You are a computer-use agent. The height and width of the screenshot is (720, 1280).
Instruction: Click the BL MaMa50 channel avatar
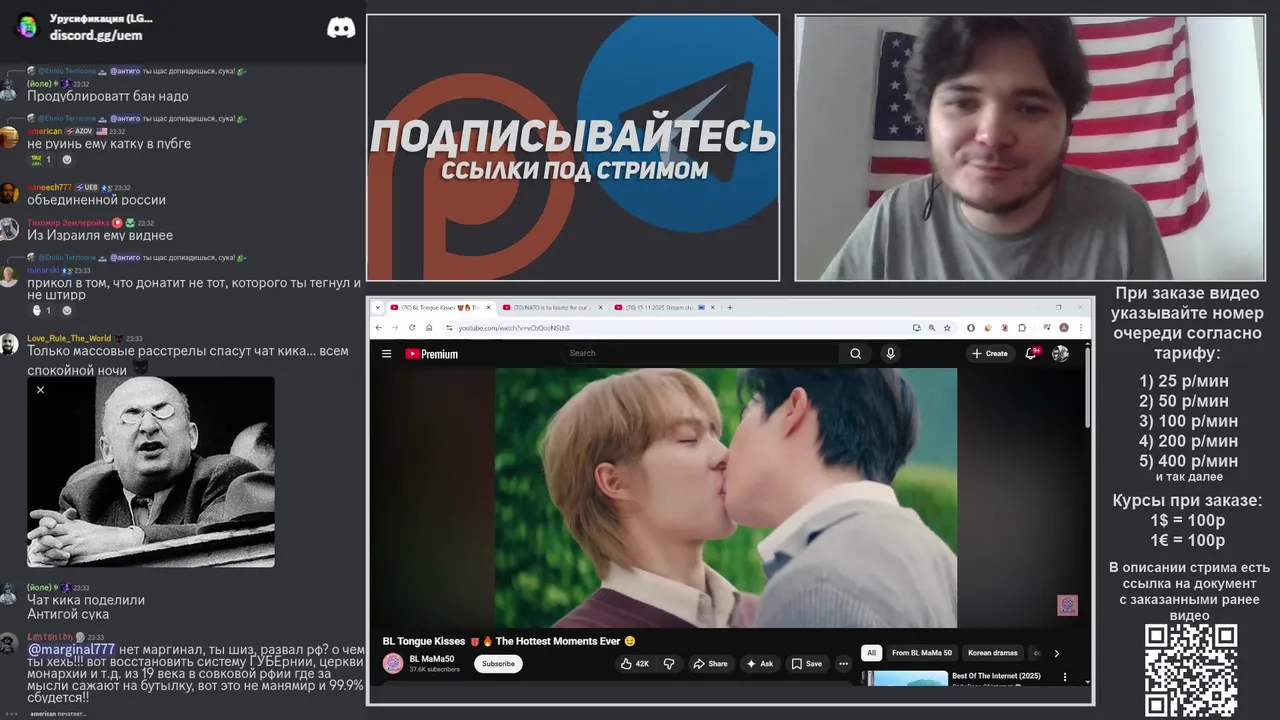[393, 663]
